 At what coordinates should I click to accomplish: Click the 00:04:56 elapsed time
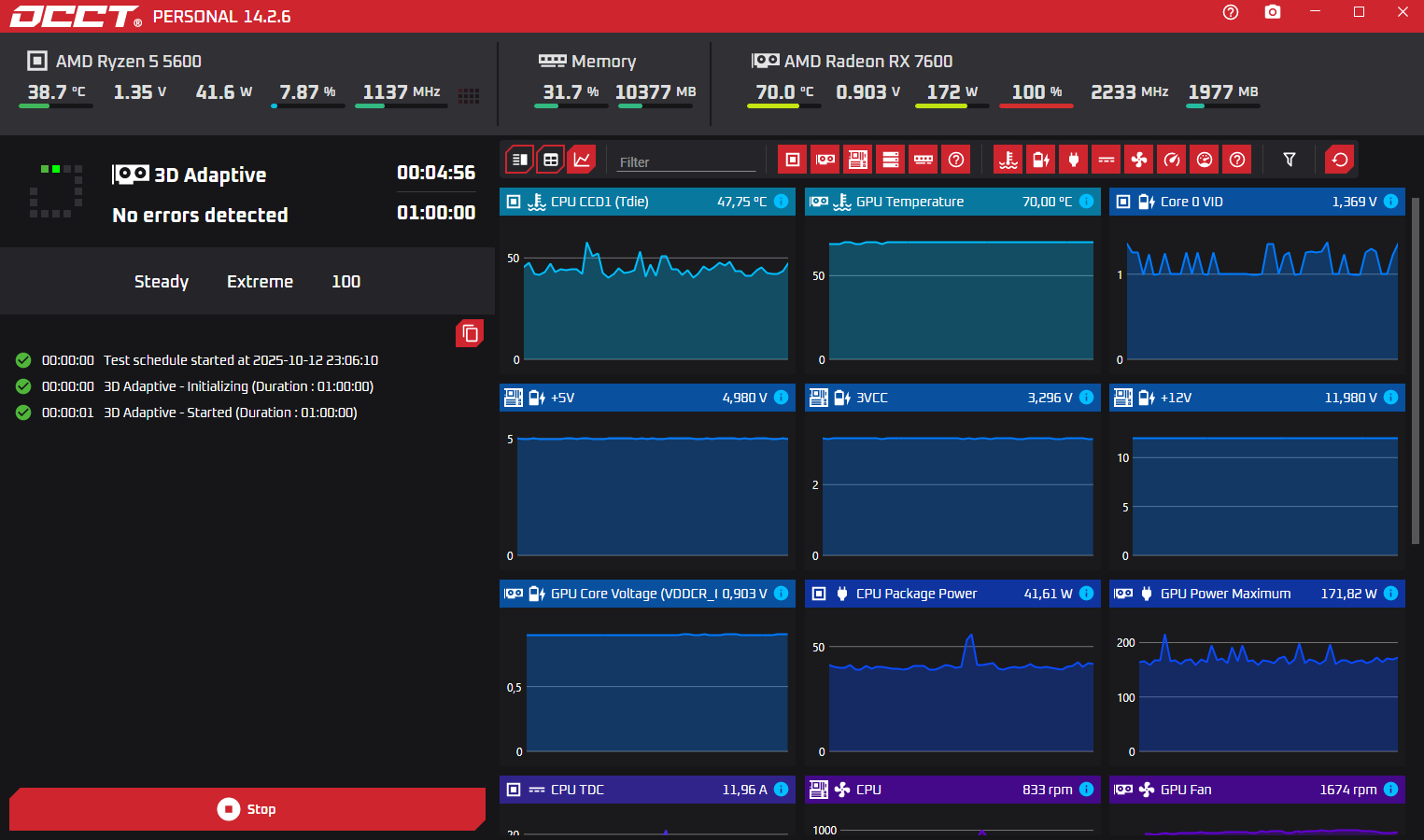point(436,173)
